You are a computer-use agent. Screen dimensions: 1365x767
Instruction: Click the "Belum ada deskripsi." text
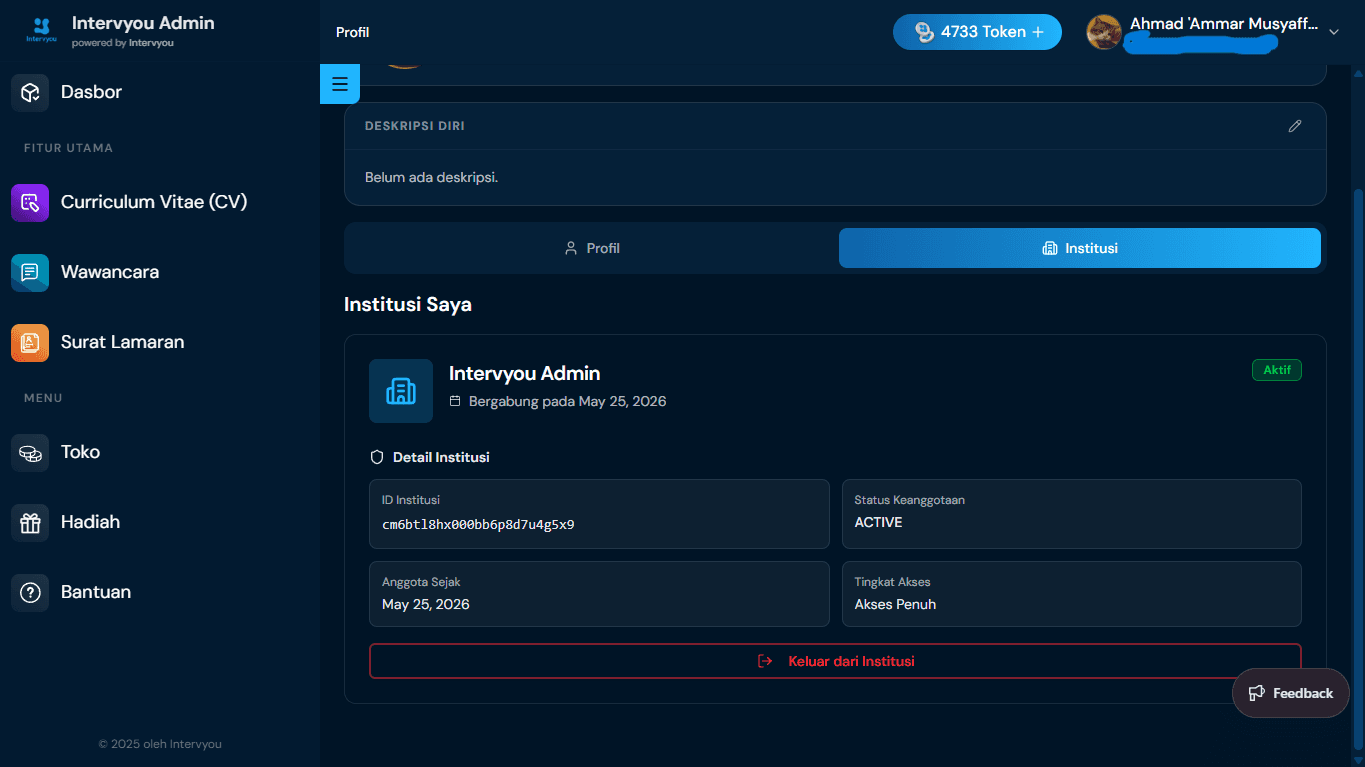coord(431,178)
